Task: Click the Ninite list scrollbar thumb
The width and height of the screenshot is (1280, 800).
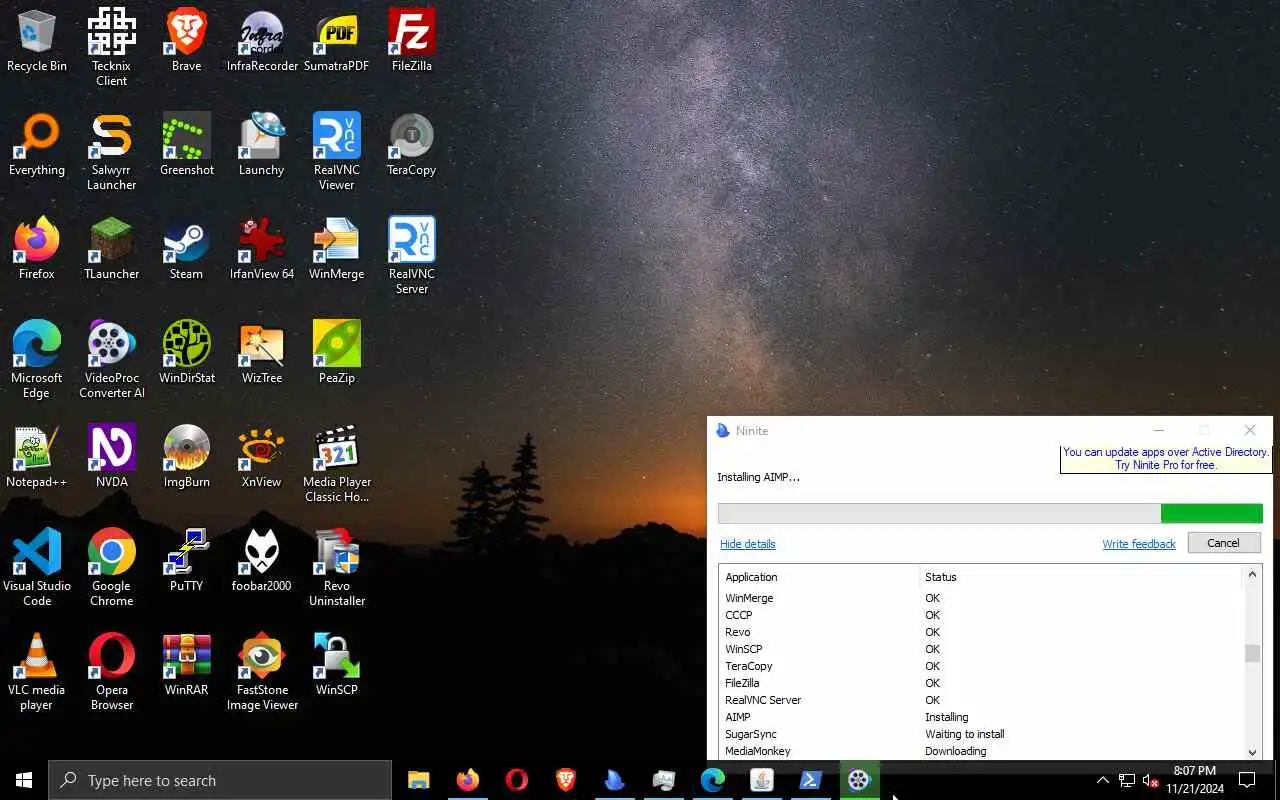Action: point(1252,654)
